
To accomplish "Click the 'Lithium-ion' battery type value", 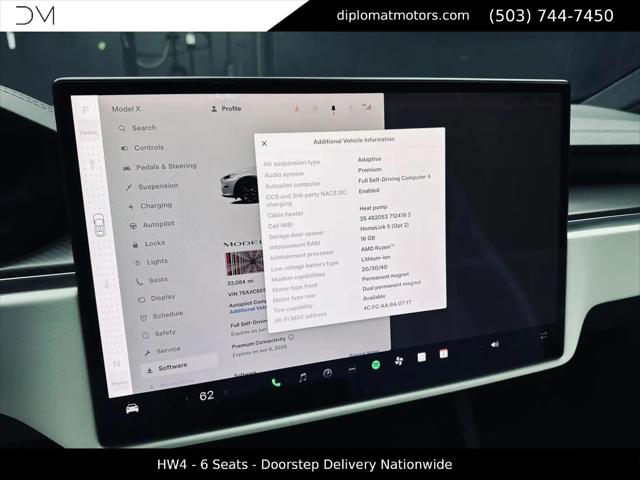I will pyautogui.click(x=376, y=258).
